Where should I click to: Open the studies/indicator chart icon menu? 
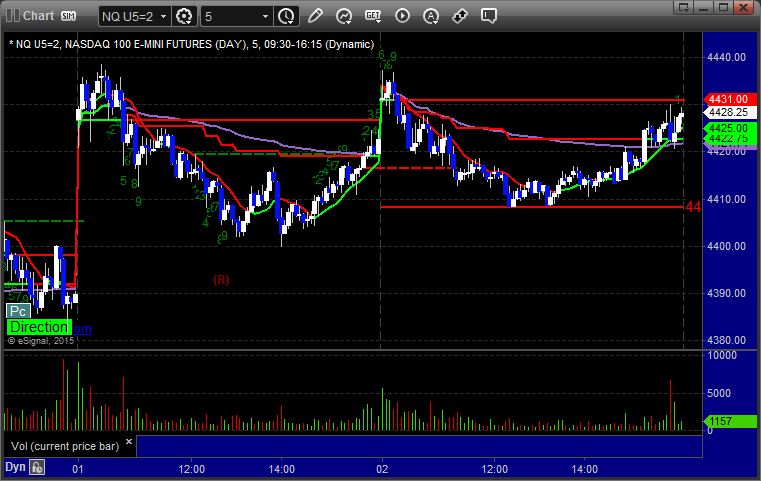click(344, 16)
